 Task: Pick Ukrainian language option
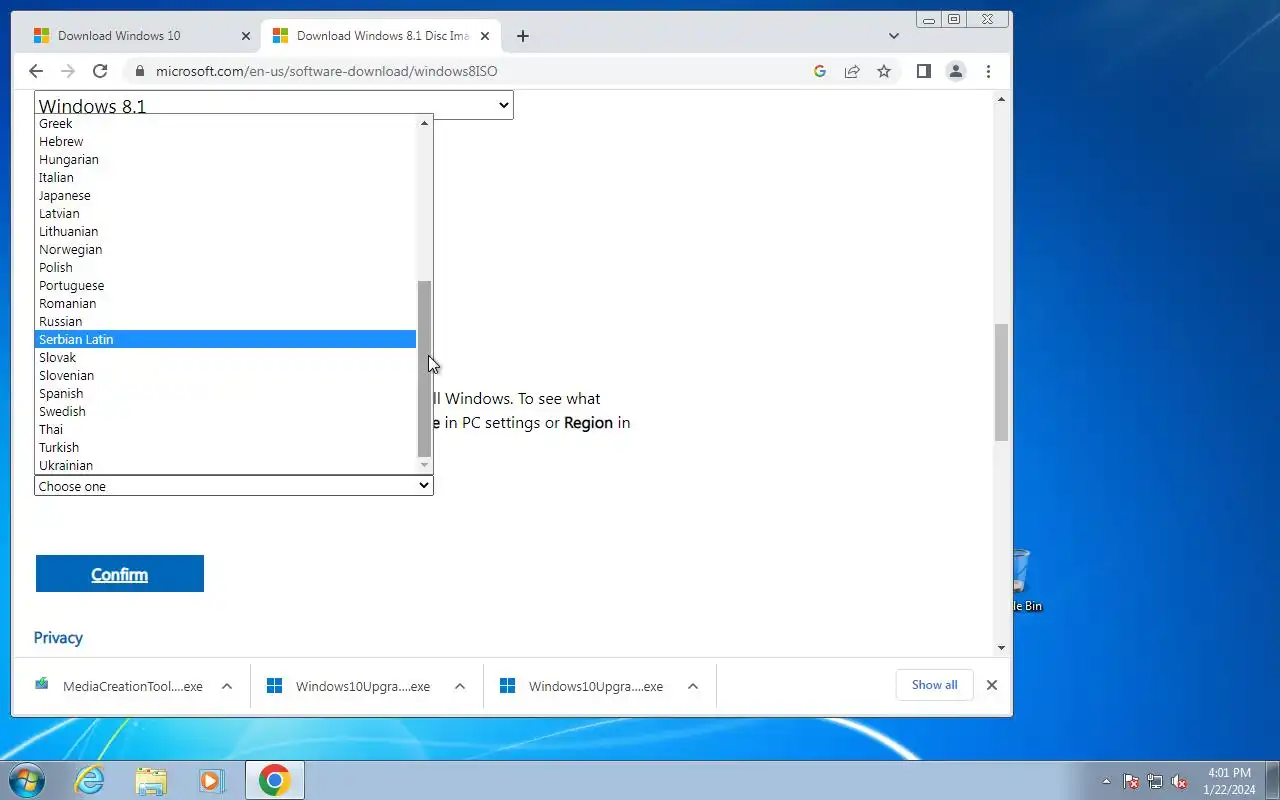coord(225,466)
